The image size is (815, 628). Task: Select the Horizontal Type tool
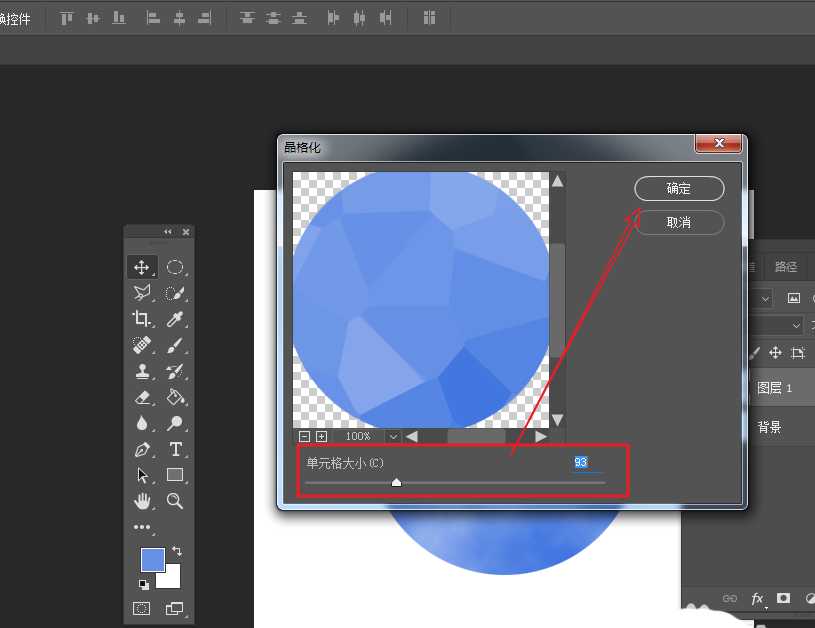[175, 449]
